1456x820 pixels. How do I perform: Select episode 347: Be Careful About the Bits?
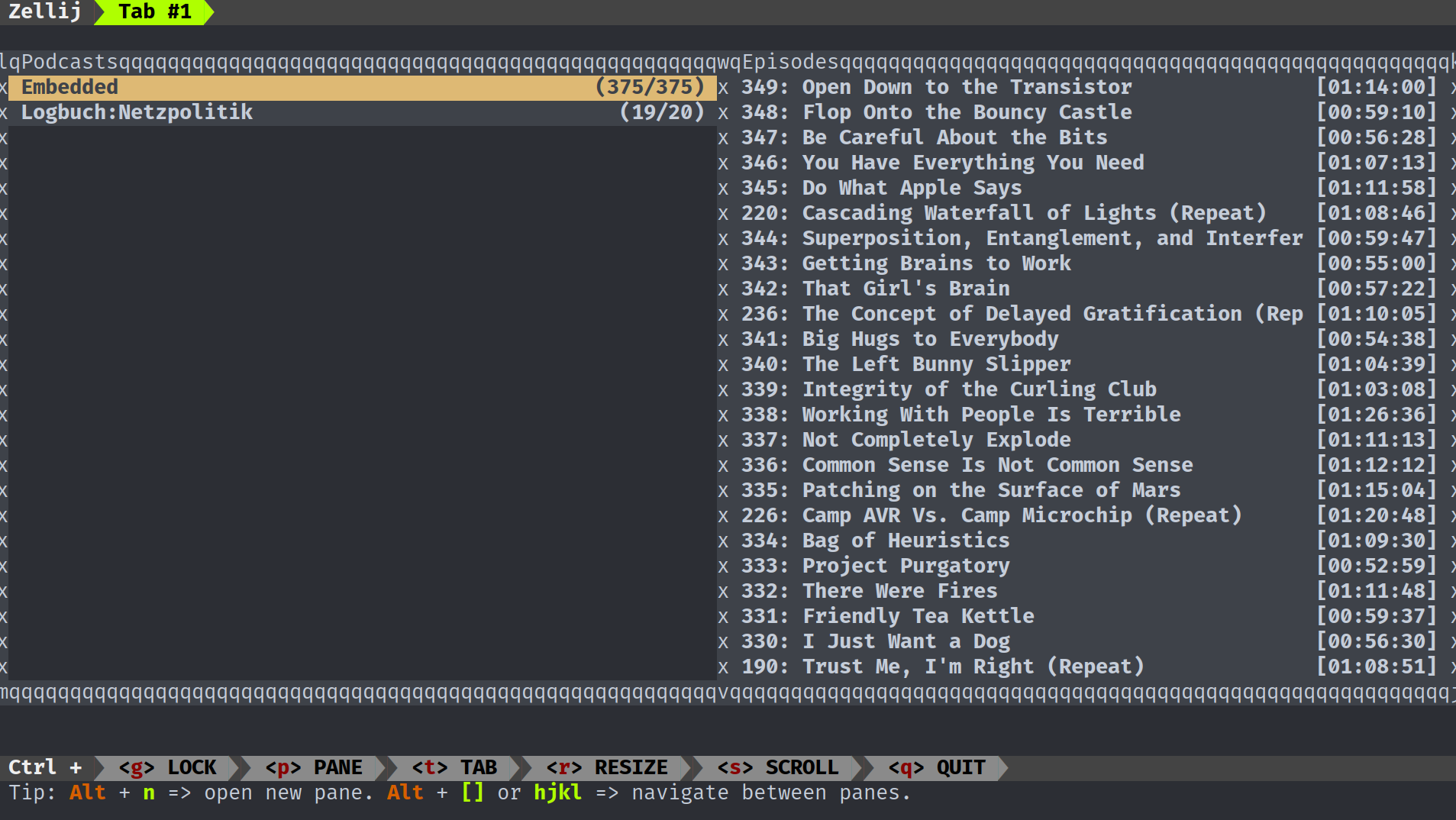1088,137
